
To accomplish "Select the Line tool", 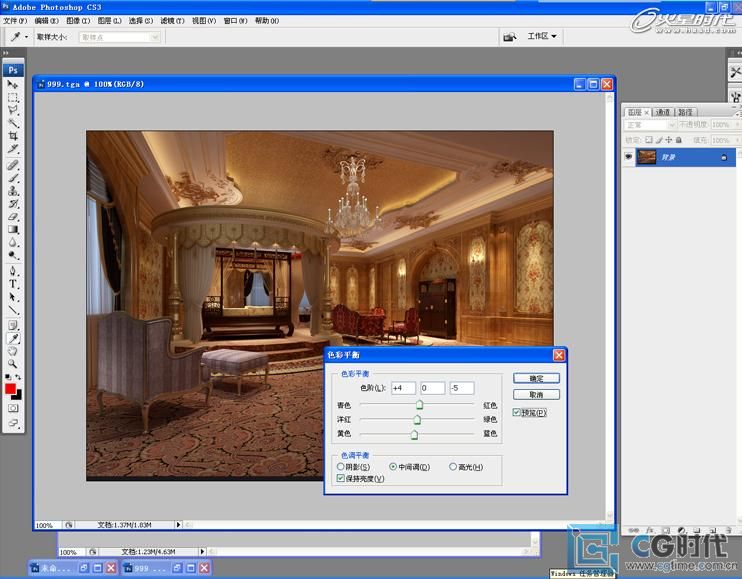I will tap(13, 310).
